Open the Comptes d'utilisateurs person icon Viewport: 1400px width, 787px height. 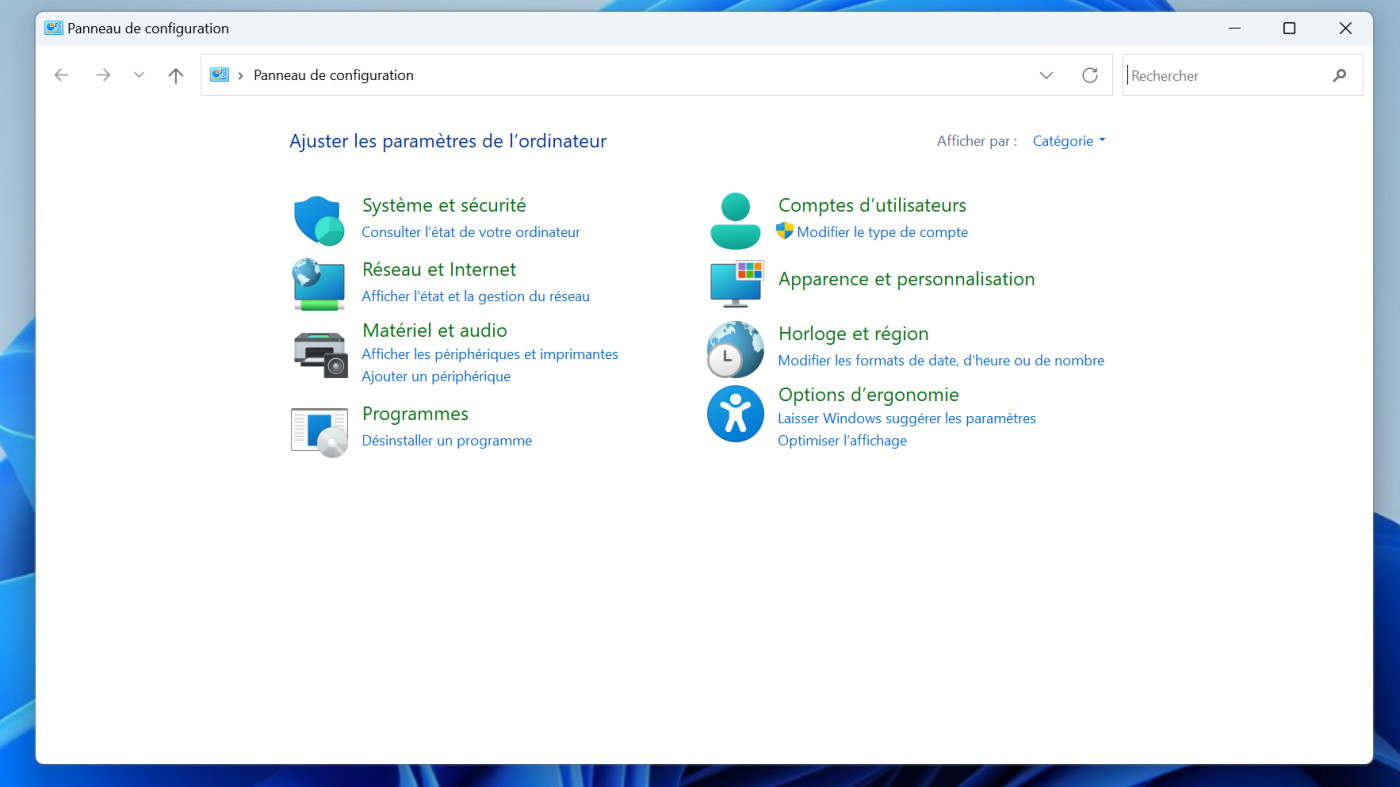click(x=735, y=220)
